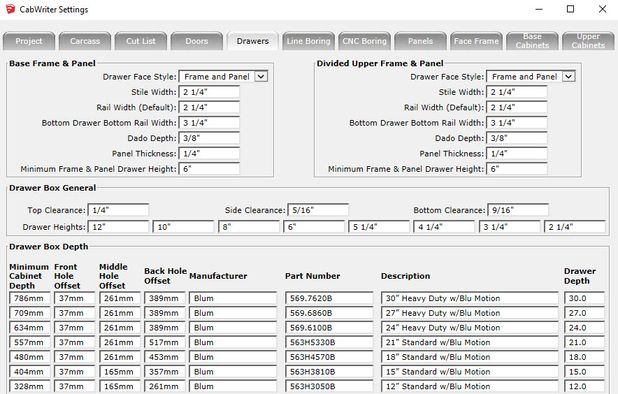The image size is (618, 394).
Task: Go to the Face Frame tab
Action: pos(477,41)
